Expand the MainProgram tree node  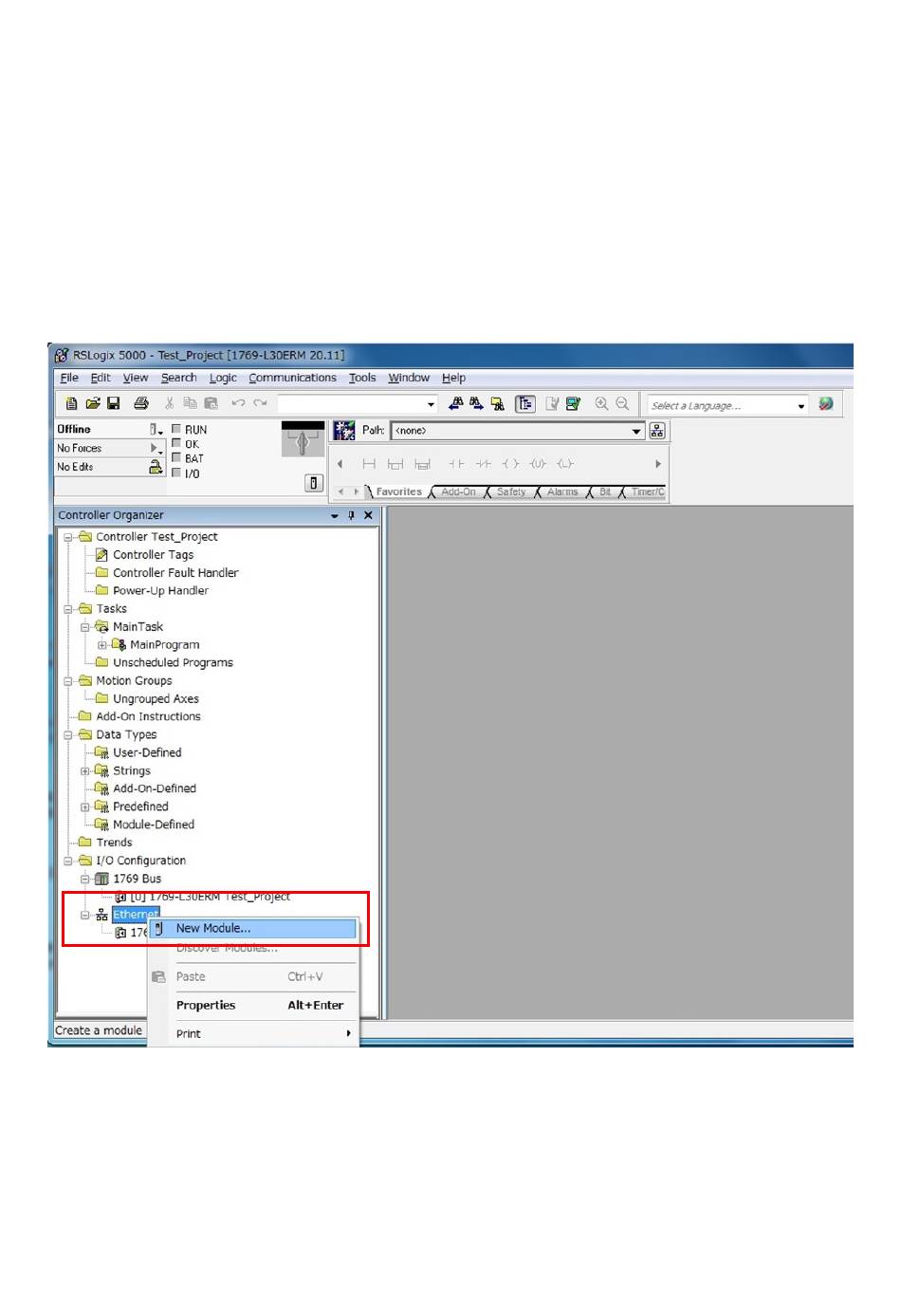[x=102, y=645]
